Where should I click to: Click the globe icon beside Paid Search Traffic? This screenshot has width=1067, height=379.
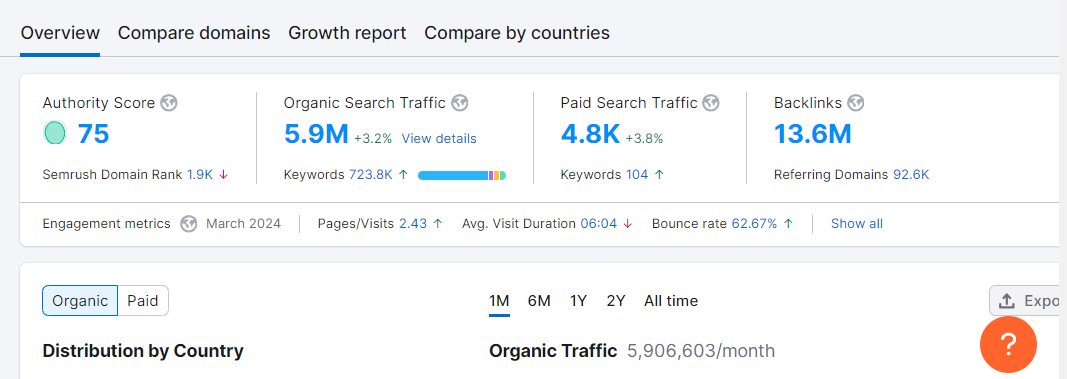[711, 103]
